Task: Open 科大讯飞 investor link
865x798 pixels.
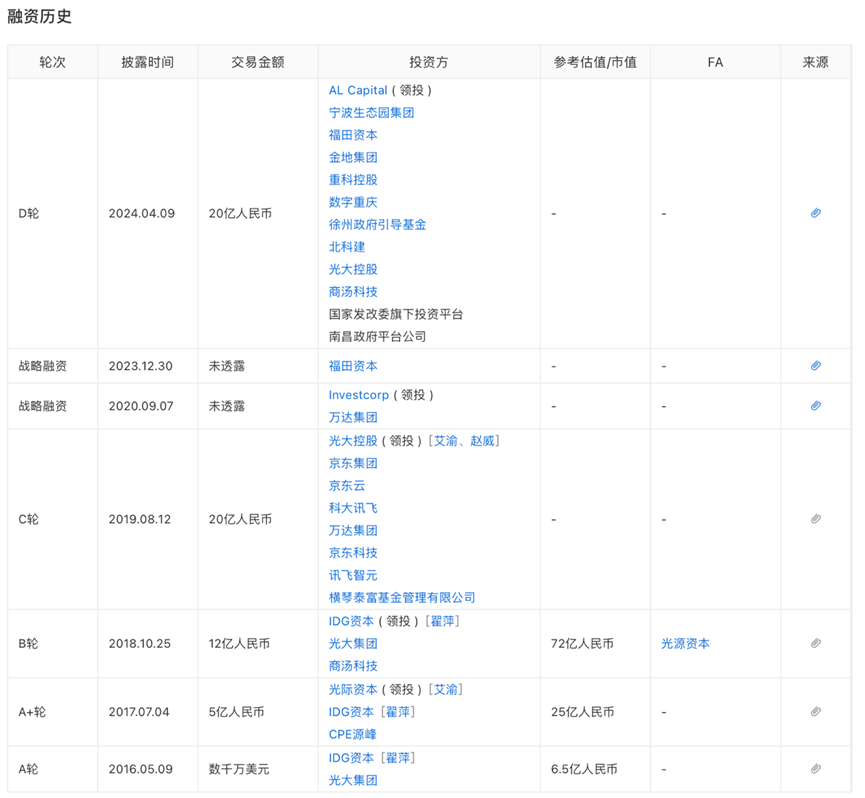Action: (x=353, y=508)
